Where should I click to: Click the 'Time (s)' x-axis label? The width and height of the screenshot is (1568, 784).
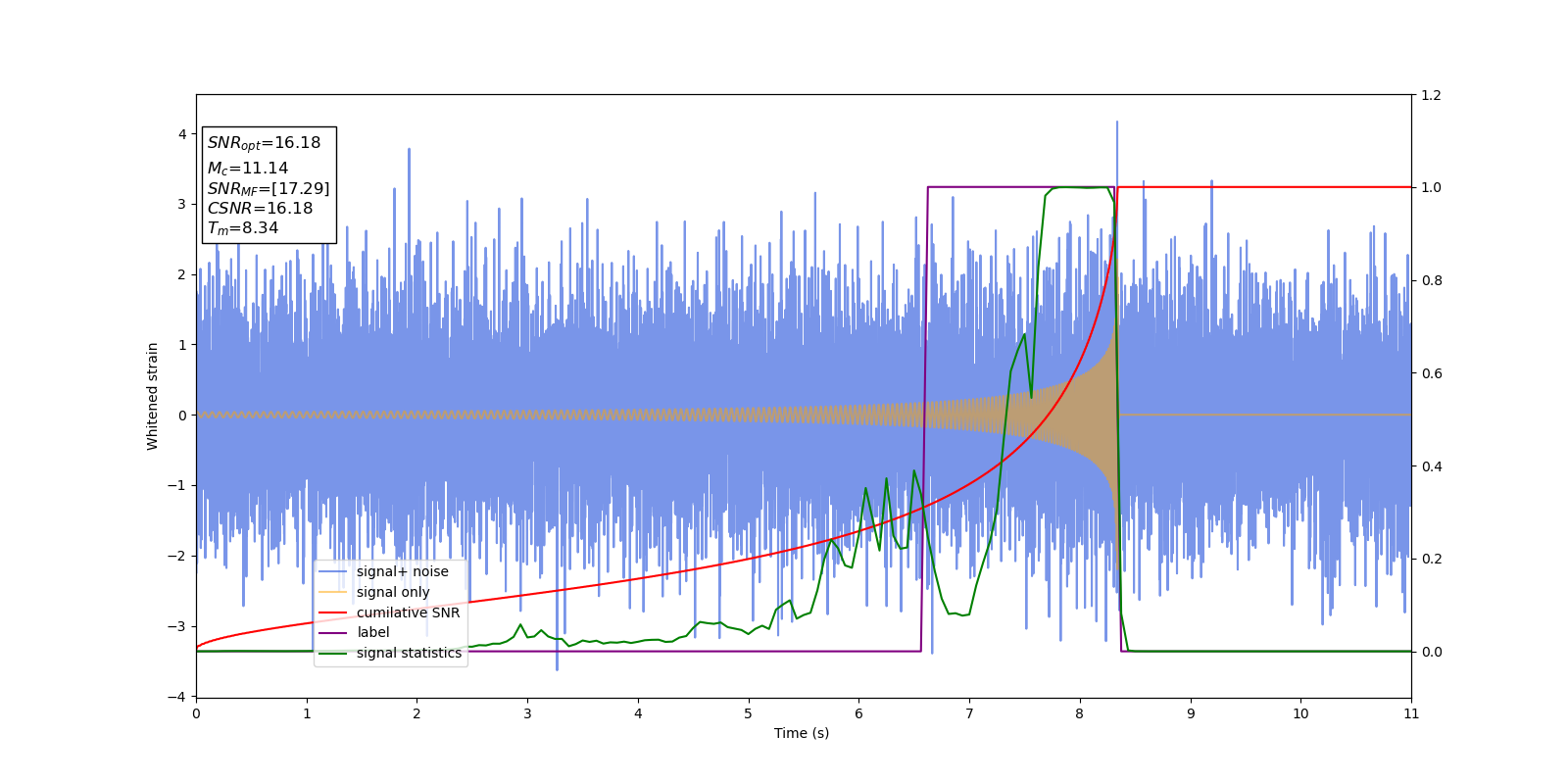tap(802, 733)
